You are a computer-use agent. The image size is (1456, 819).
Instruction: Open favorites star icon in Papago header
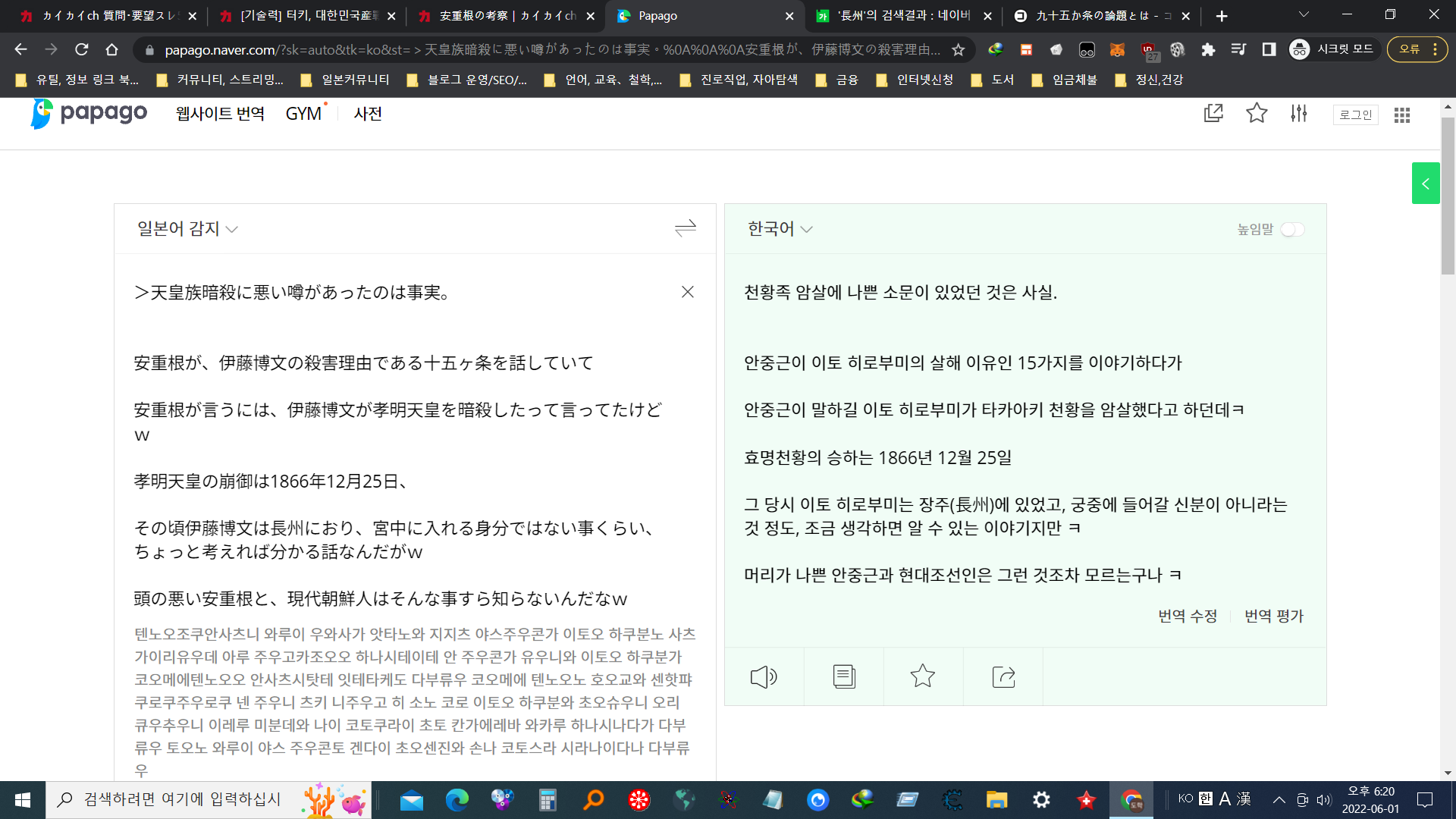(x=1257, y=114)
